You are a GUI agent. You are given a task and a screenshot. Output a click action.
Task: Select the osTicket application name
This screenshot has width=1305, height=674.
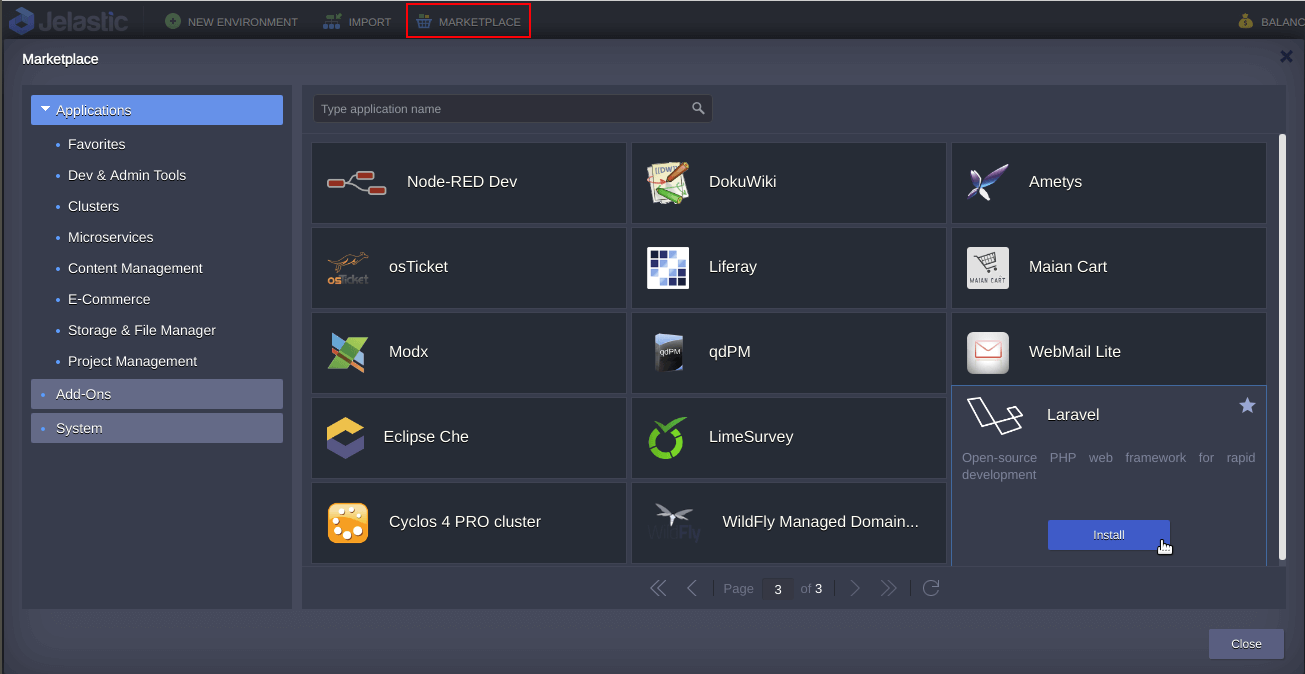click(418, 267)
